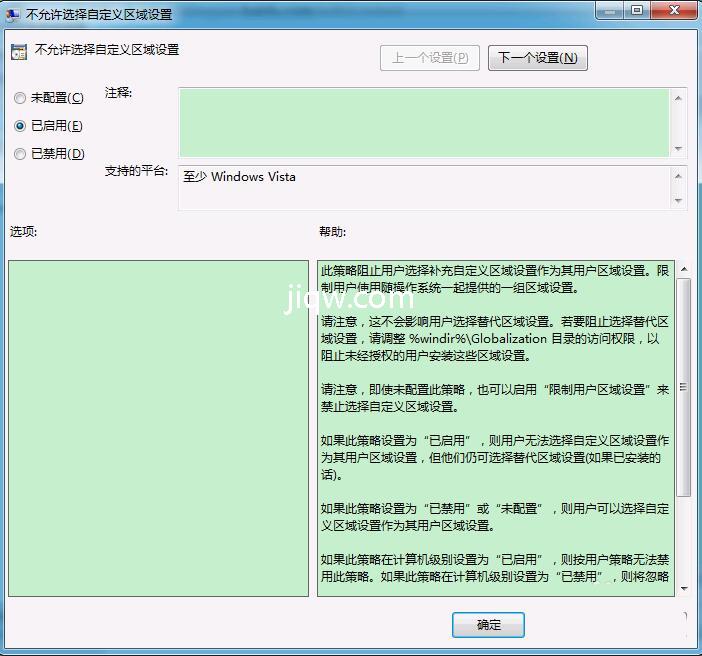Viewport: 702px width, 656px height.
Task: Click the help panel scrollbar down arrow
Action: tap(684, 589)
